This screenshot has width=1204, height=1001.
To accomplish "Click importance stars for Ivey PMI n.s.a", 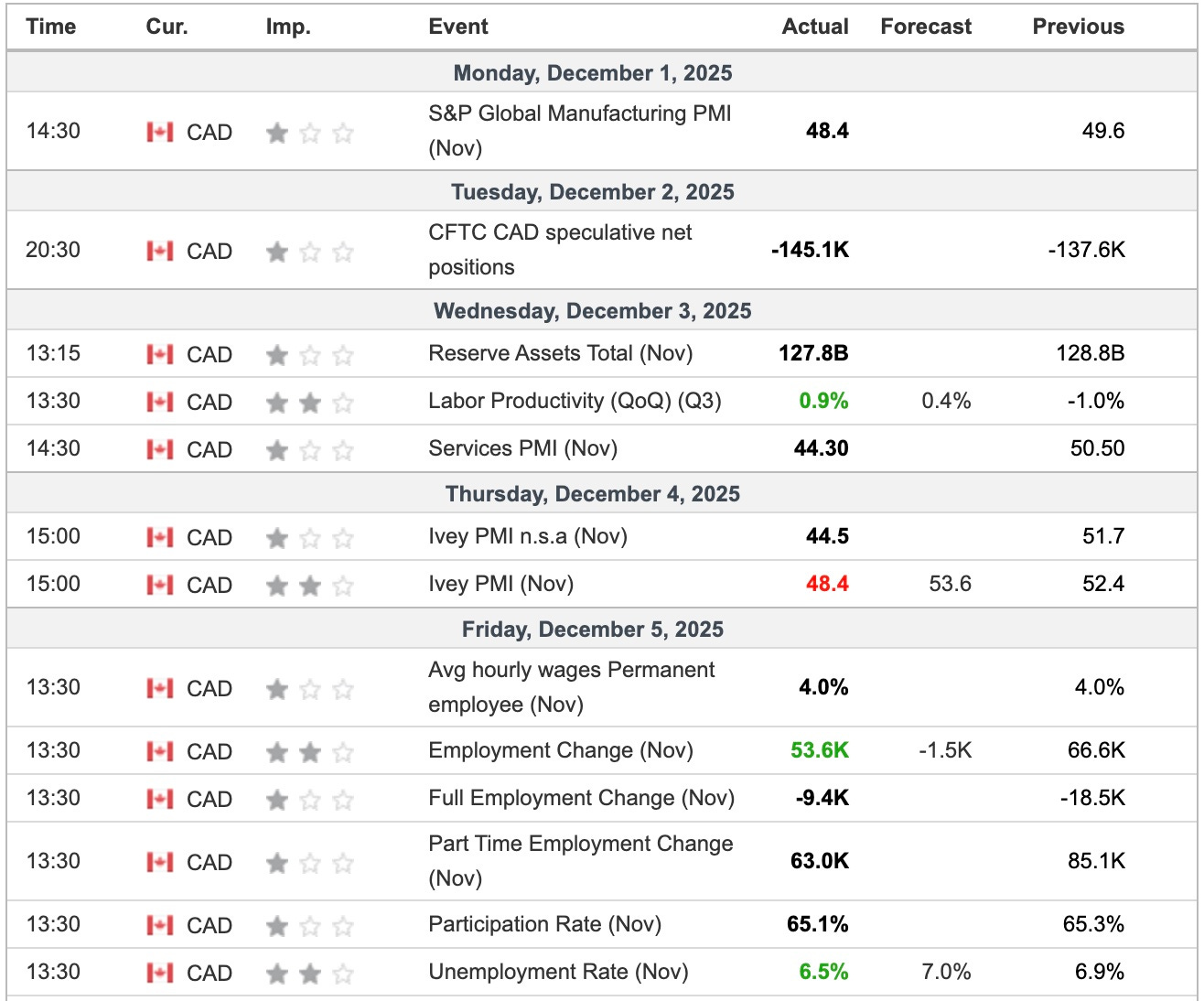I will [x=310, y=539].
